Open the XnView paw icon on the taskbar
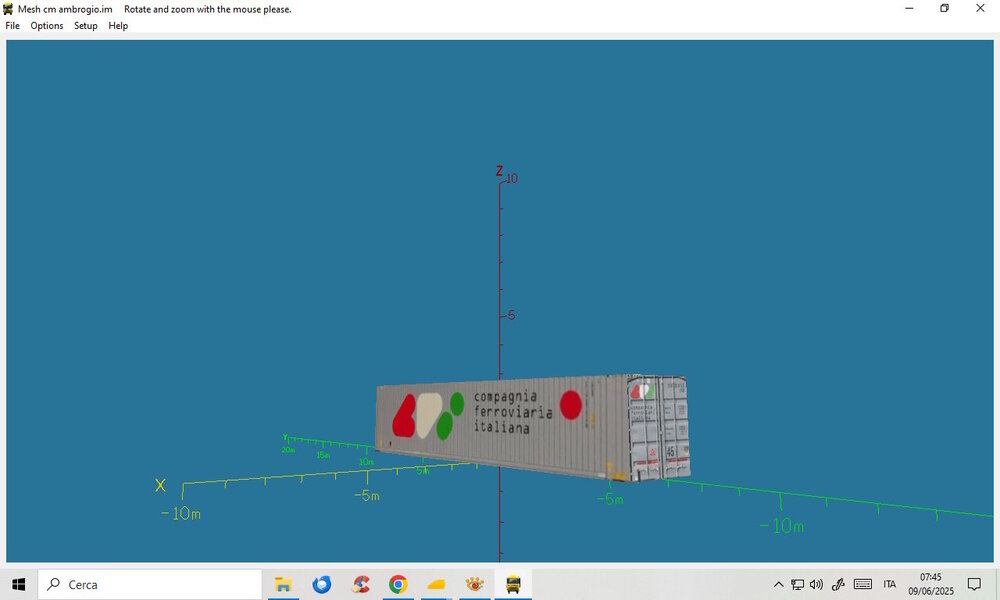Viewport: 1000px width, 600px height. point(475,584)
